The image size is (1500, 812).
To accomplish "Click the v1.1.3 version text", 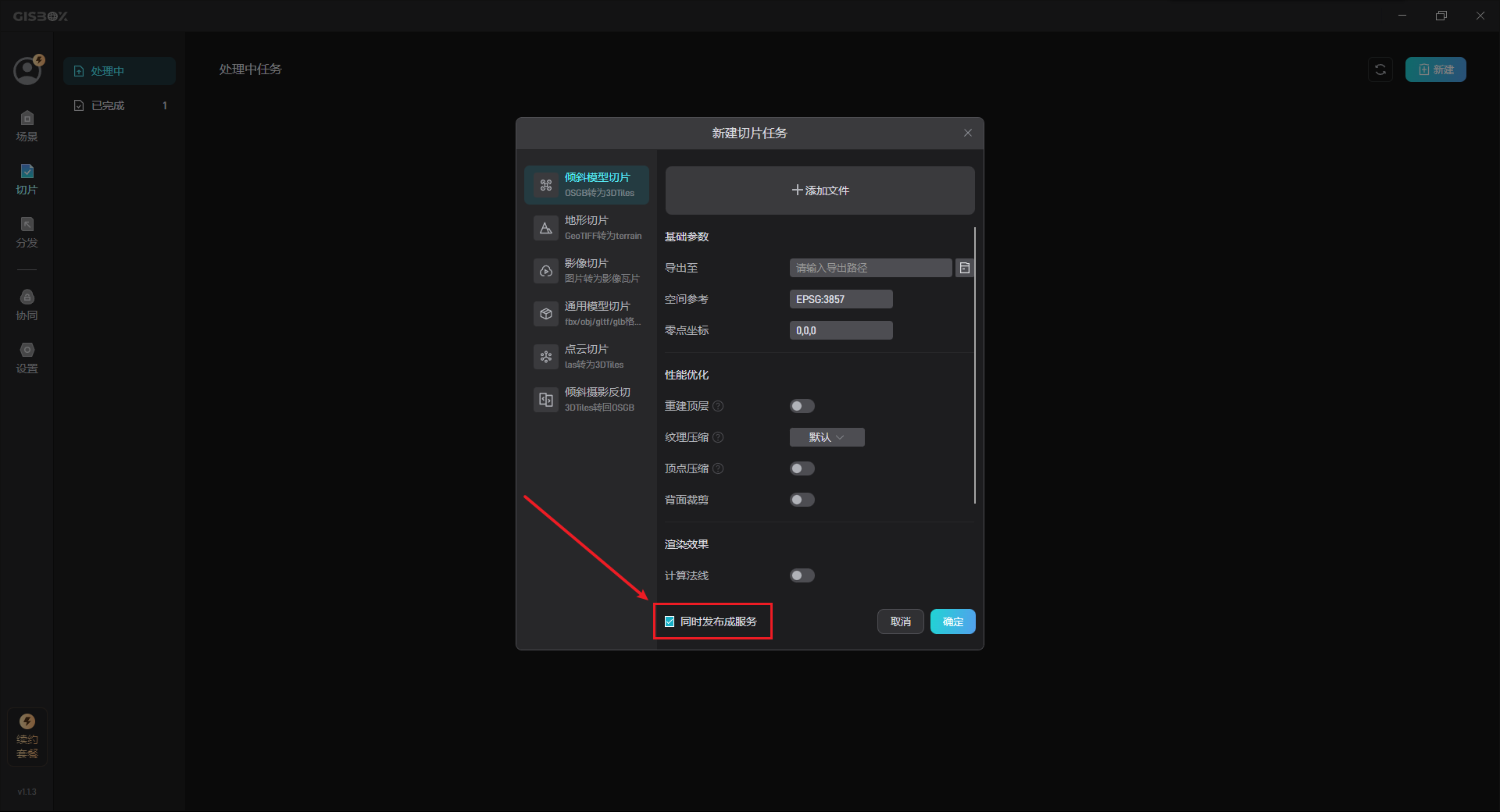I will point(27,792).
